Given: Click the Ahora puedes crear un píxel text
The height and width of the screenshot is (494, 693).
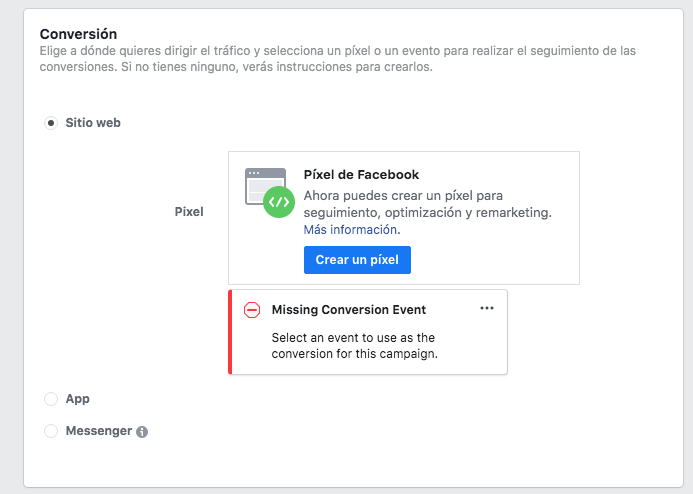Looking at the screenshot, I should click(427, 204).
